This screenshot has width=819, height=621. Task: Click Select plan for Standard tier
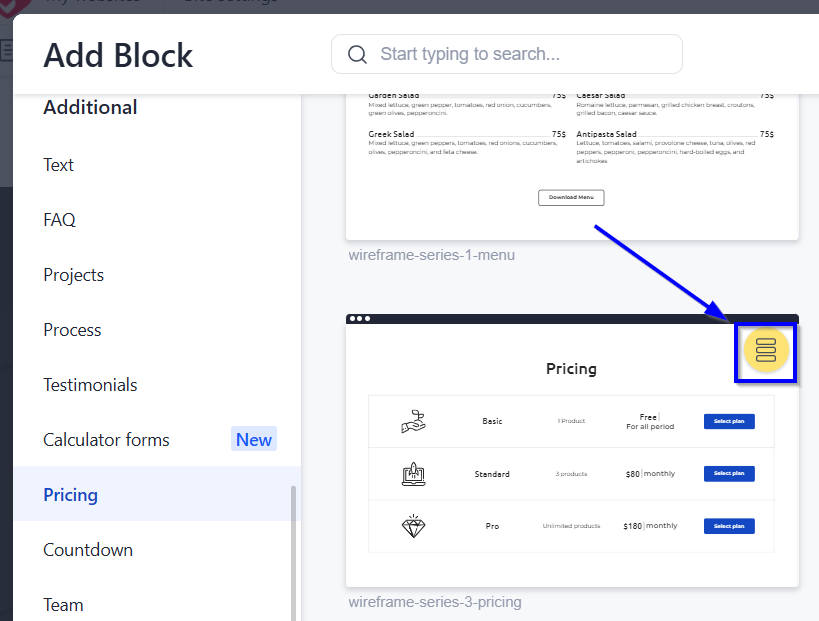(729, 473)
